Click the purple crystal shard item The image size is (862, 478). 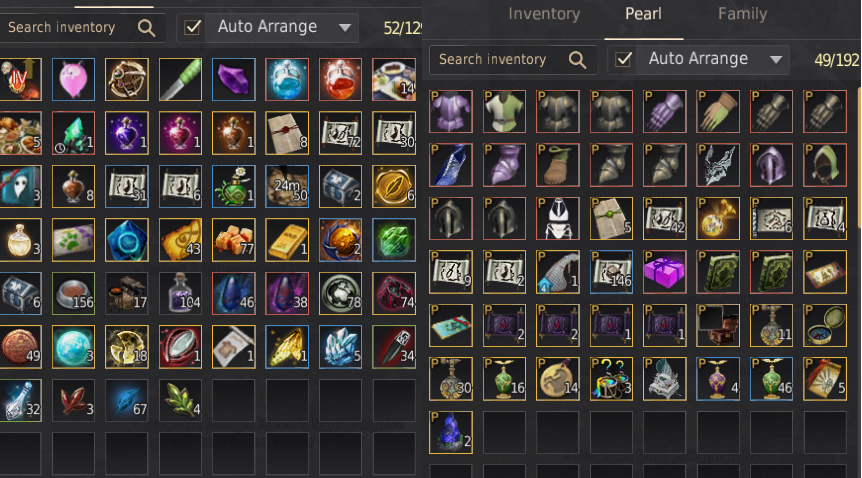click(x=234, y=79)
